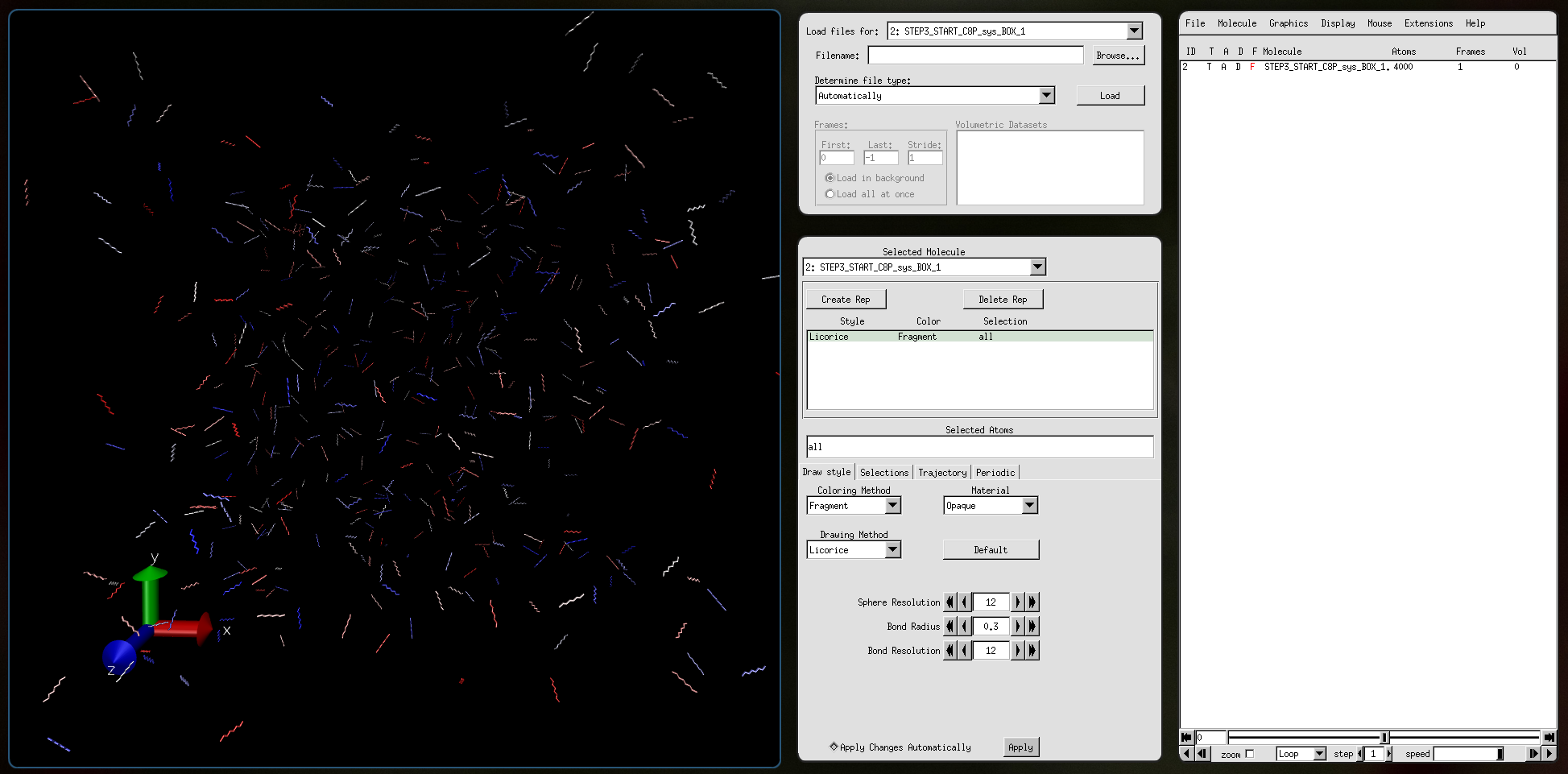This screenshot has height=774, width=1568.
Task: Toggle Apply Changes Automatically
Action: click(834, 747)
